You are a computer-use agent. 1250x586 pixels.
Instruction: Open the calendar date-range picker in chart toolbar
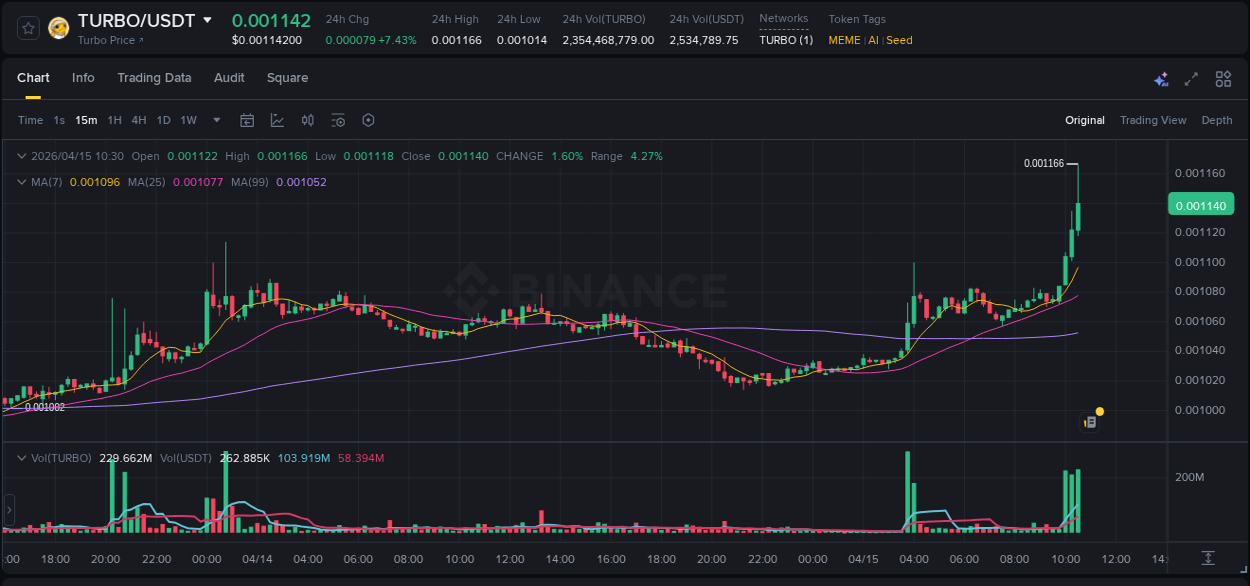247,120
